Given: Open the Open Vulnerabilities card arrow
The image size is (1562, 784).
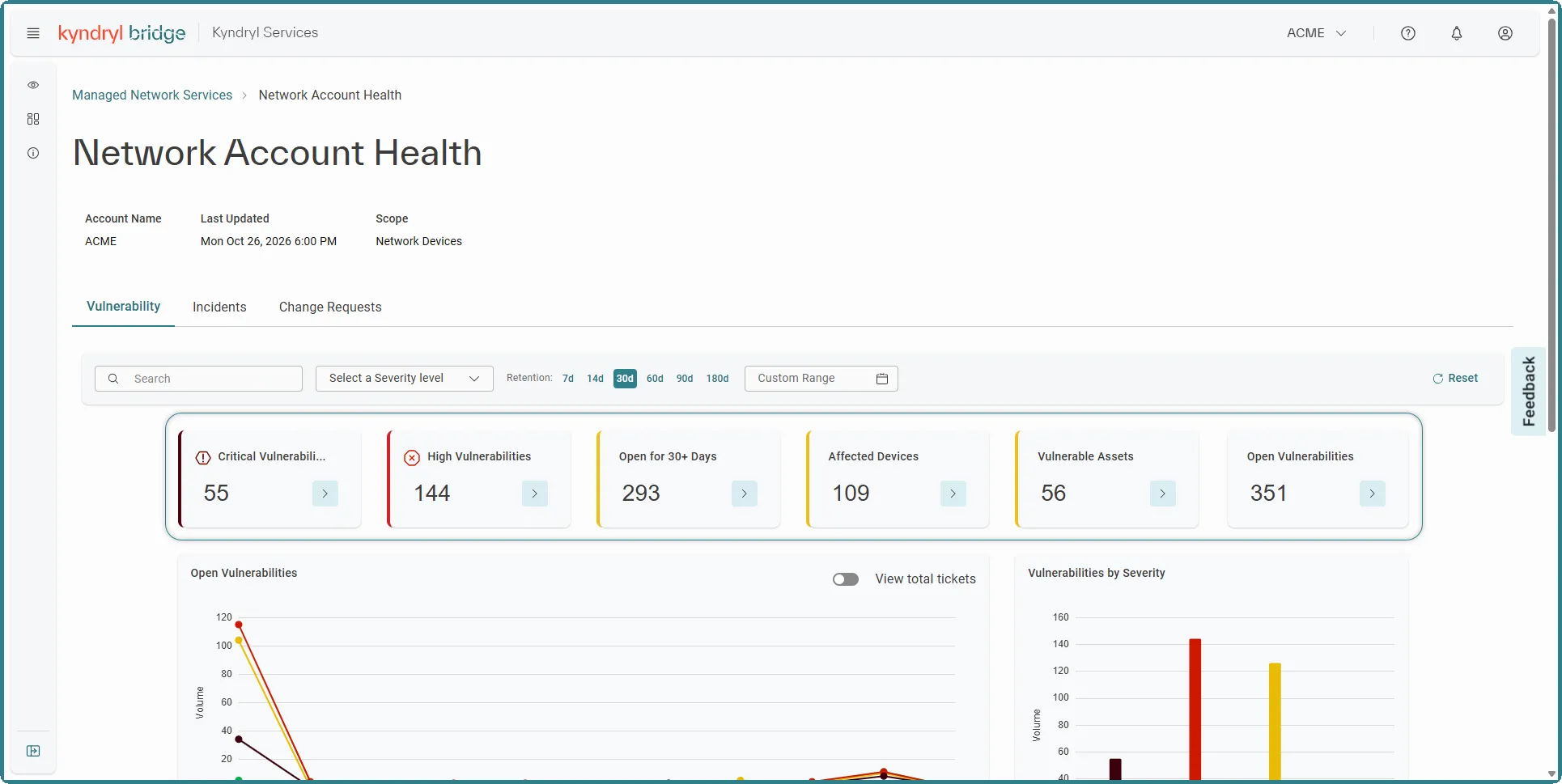Looking at the screenshot, I should pyautogui.click(x=1373, y=494).
